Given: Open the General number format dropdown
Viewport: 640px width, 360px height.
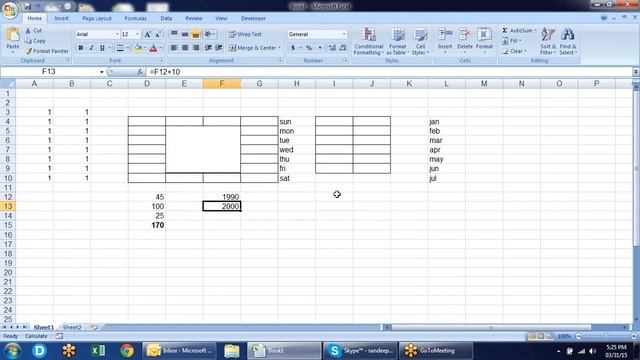Looking at the screenshot, I should point(344,34).
